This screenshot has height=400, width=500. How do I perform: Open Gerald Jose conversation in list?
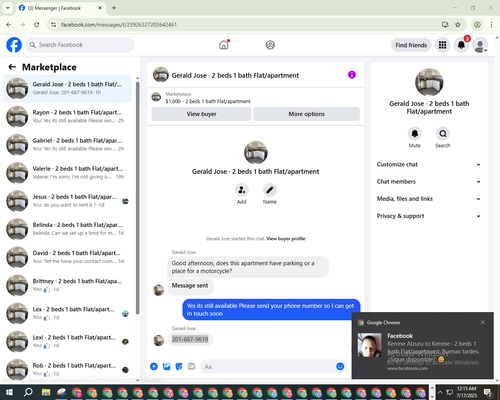(67, 89)
